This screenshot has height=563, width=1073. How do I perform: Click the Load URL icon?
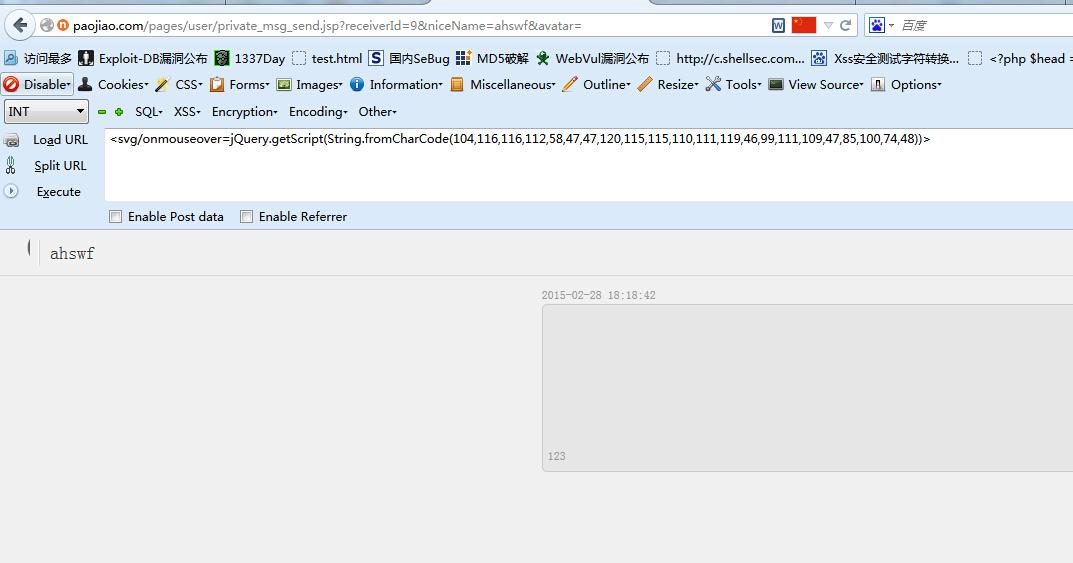(x=12, y=140)
